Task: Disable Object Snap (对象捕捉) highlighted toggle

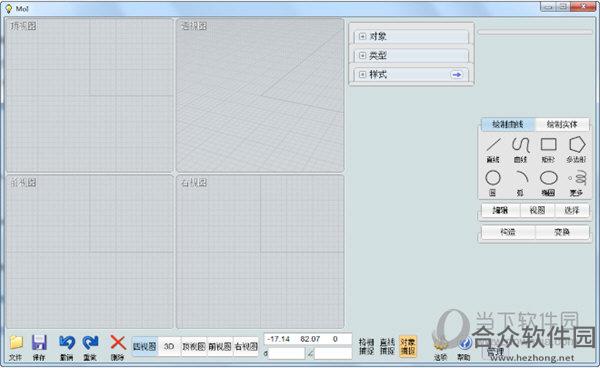Action: coord(408,346)
